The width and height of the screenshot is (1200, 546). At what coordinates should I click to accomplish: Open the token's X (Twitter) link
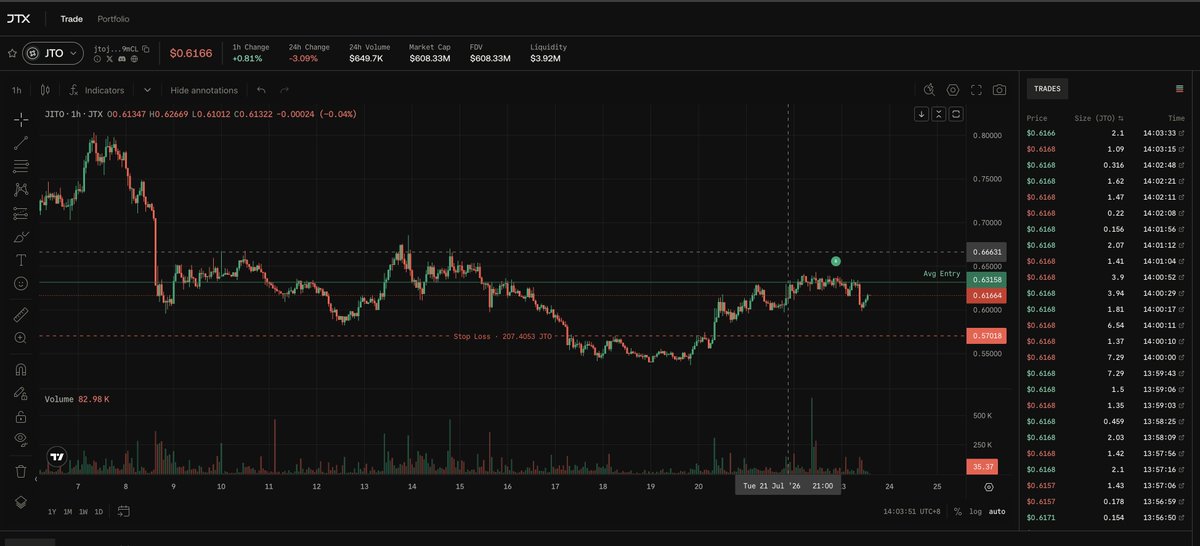tap(110, 59)
